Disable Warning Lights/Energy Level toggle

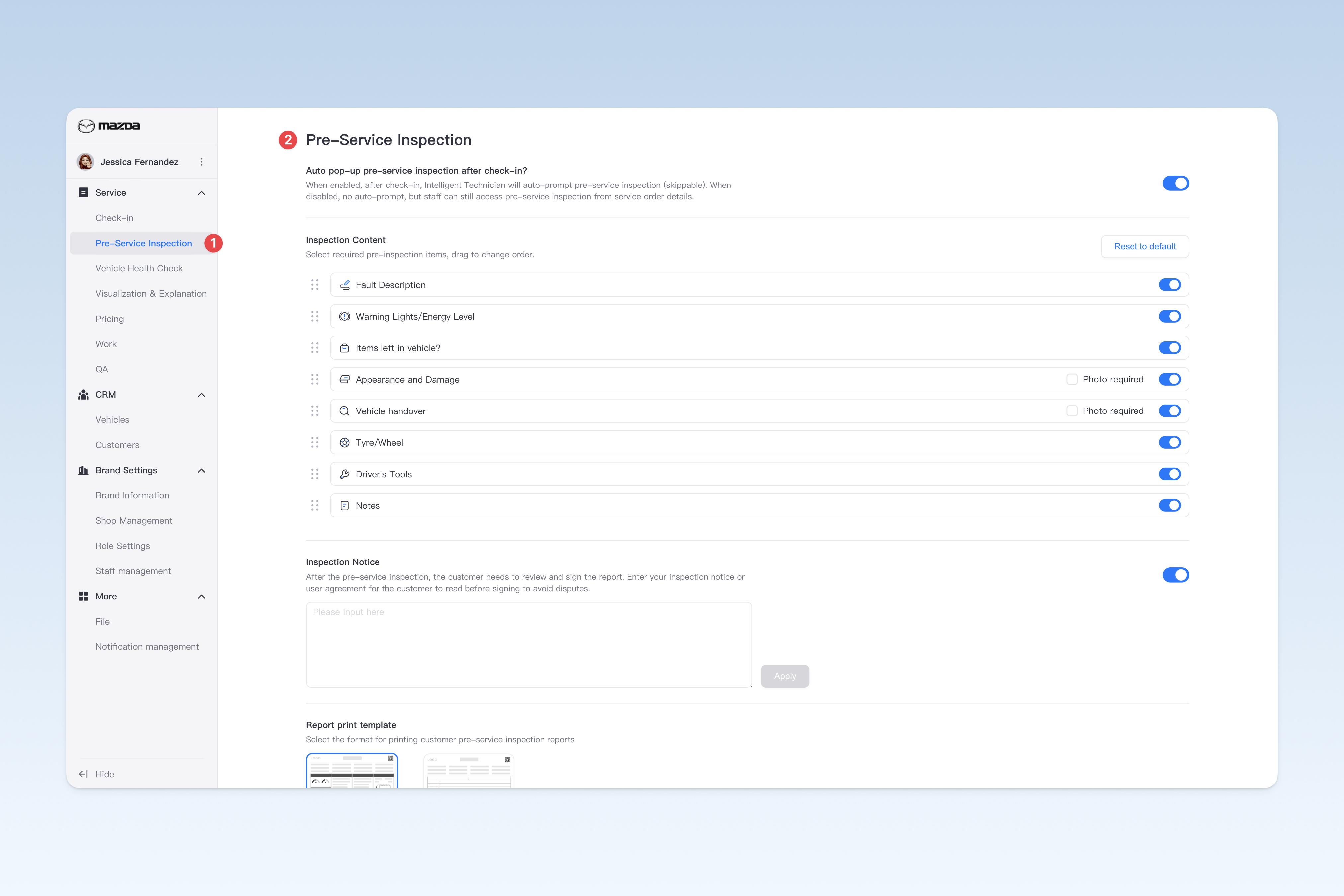pos(1170,316)
